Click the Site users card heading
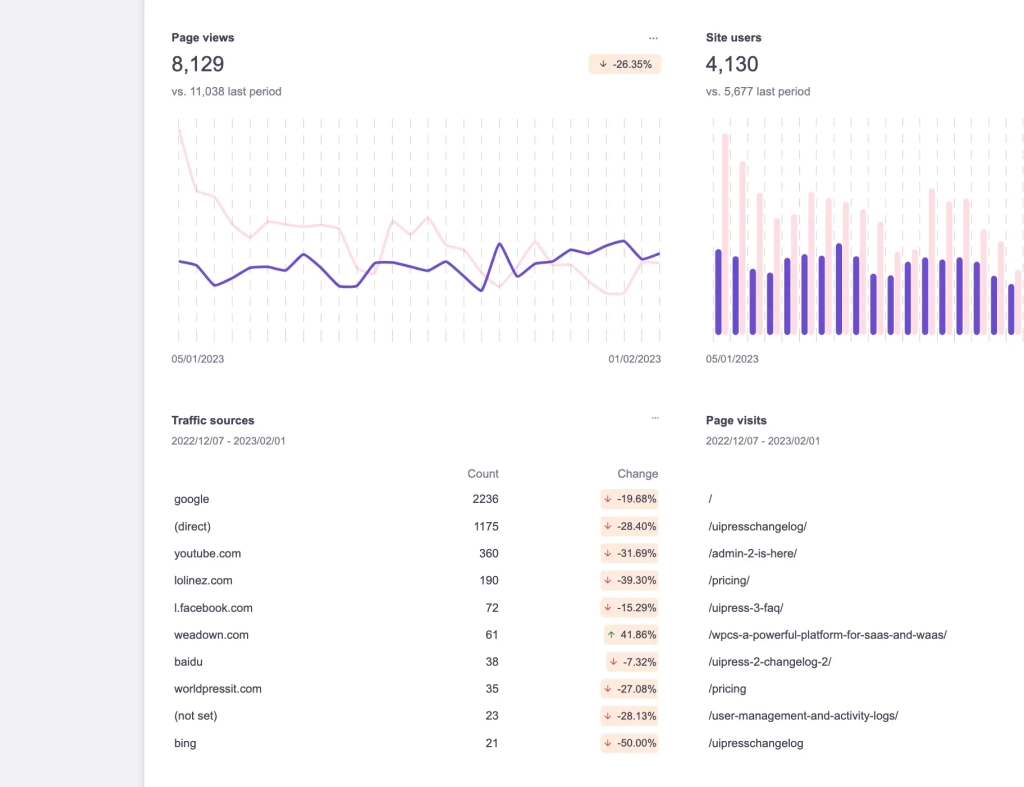Viewport: 1024px width, 787px height. coord(733,38)
